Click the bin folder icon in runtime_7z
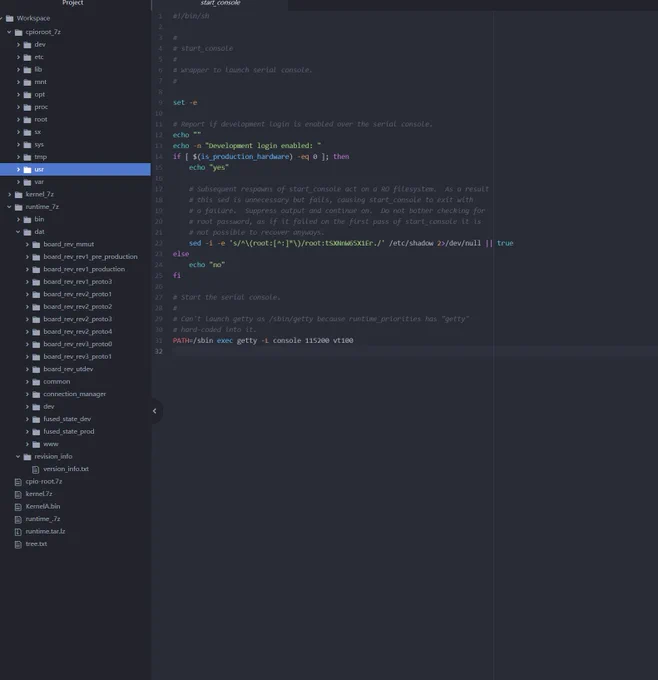 [x=27, y=219]
